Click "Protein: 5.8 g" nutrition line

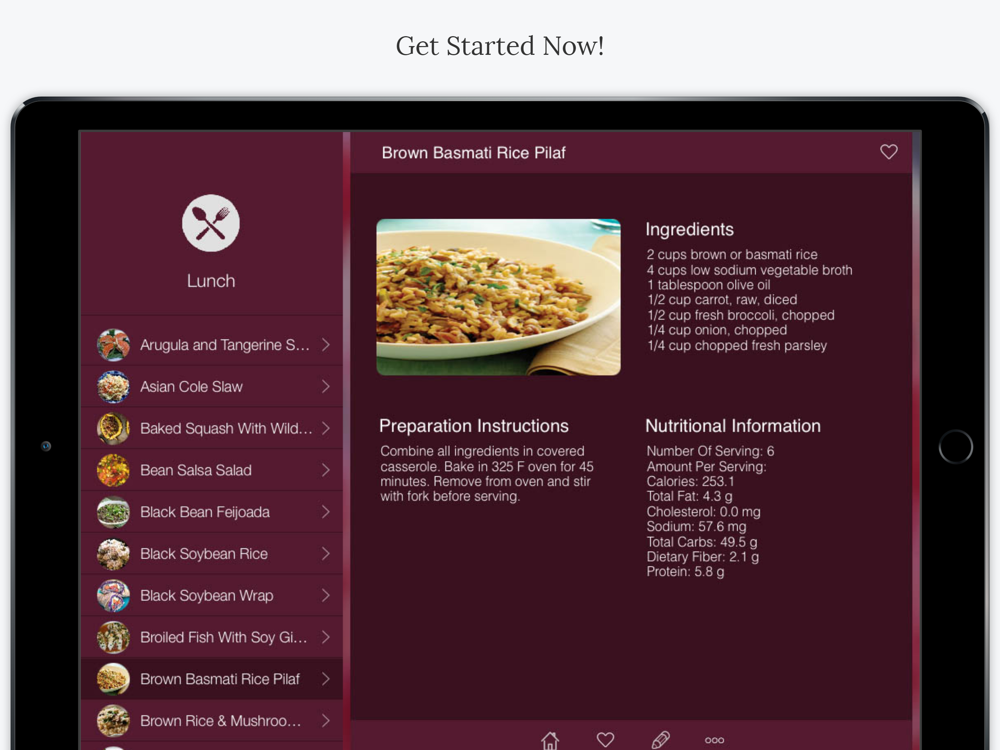coord(686,572)
